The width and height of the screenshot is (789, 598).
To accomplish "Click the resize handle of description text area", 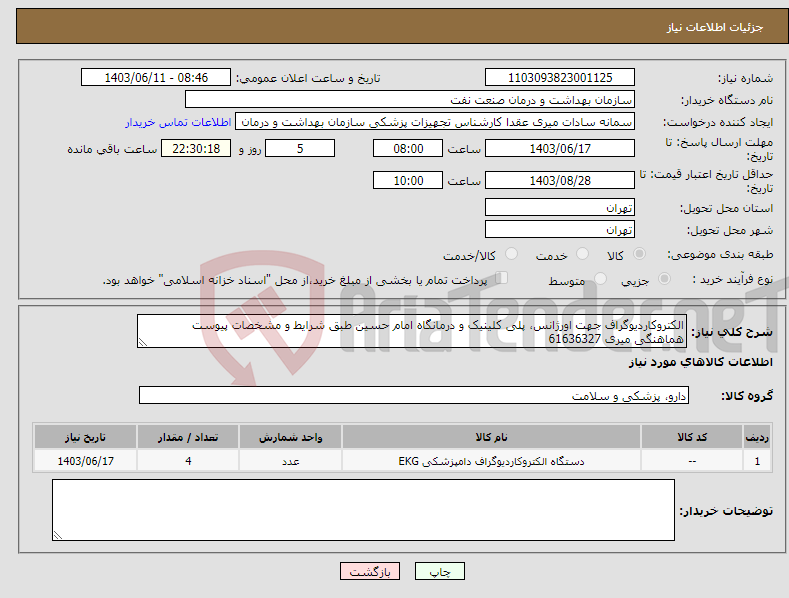I will [143, 342].
